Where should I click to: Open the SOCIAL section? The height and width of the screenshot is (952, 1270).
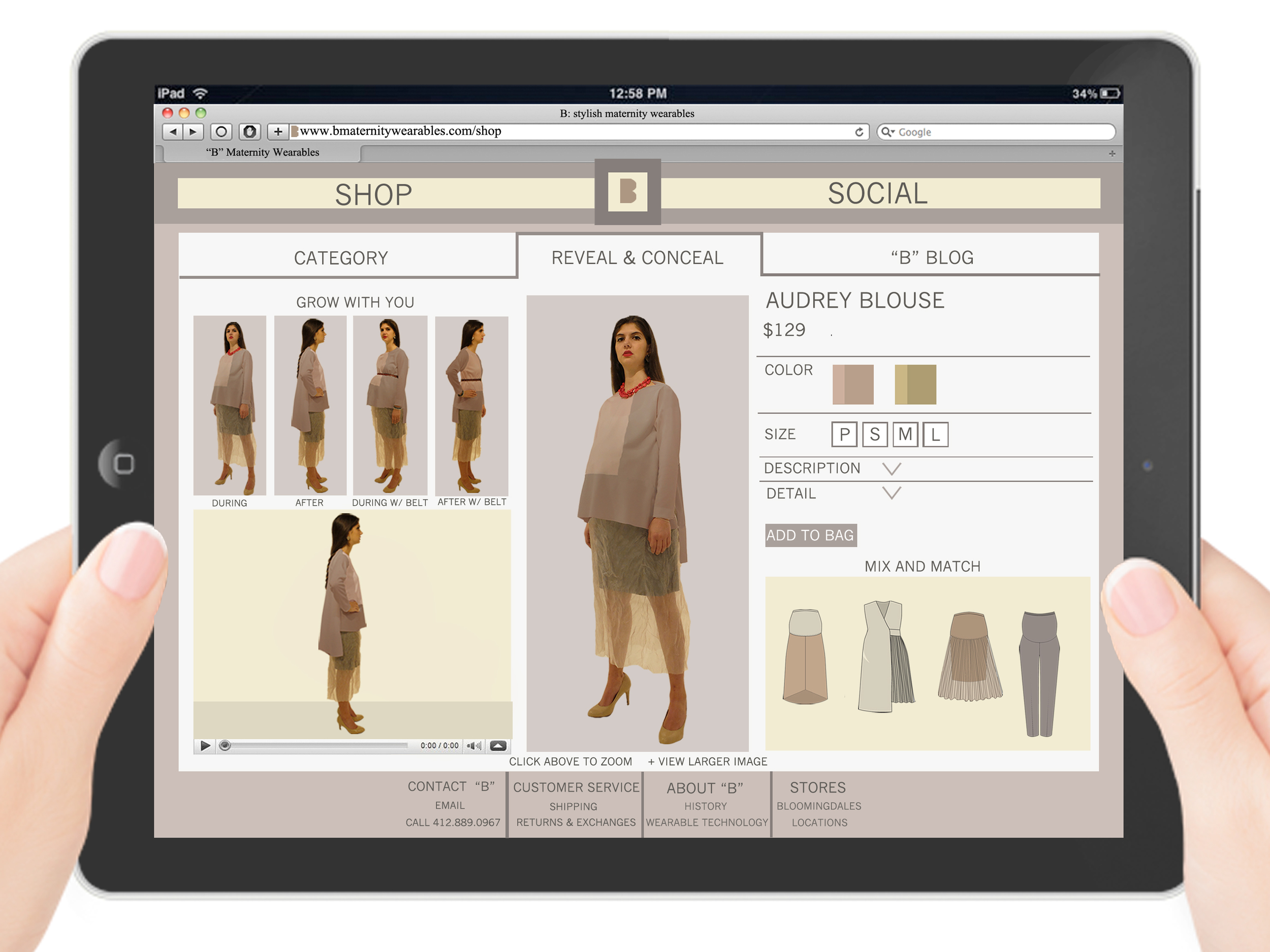[877, 193]
